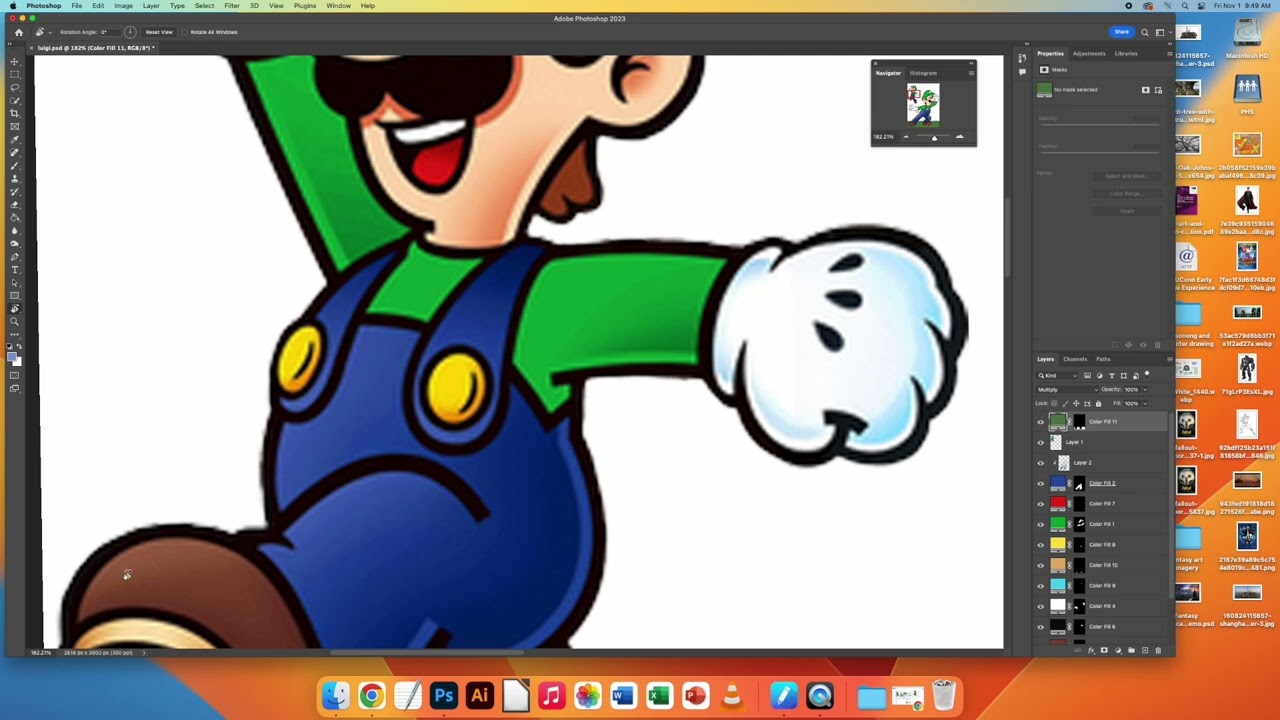The width and height of the screenshot is (1280, 720).
Task: Select the Clone Stamp tool
Action: pyautogui.click(x=14, y=179)
